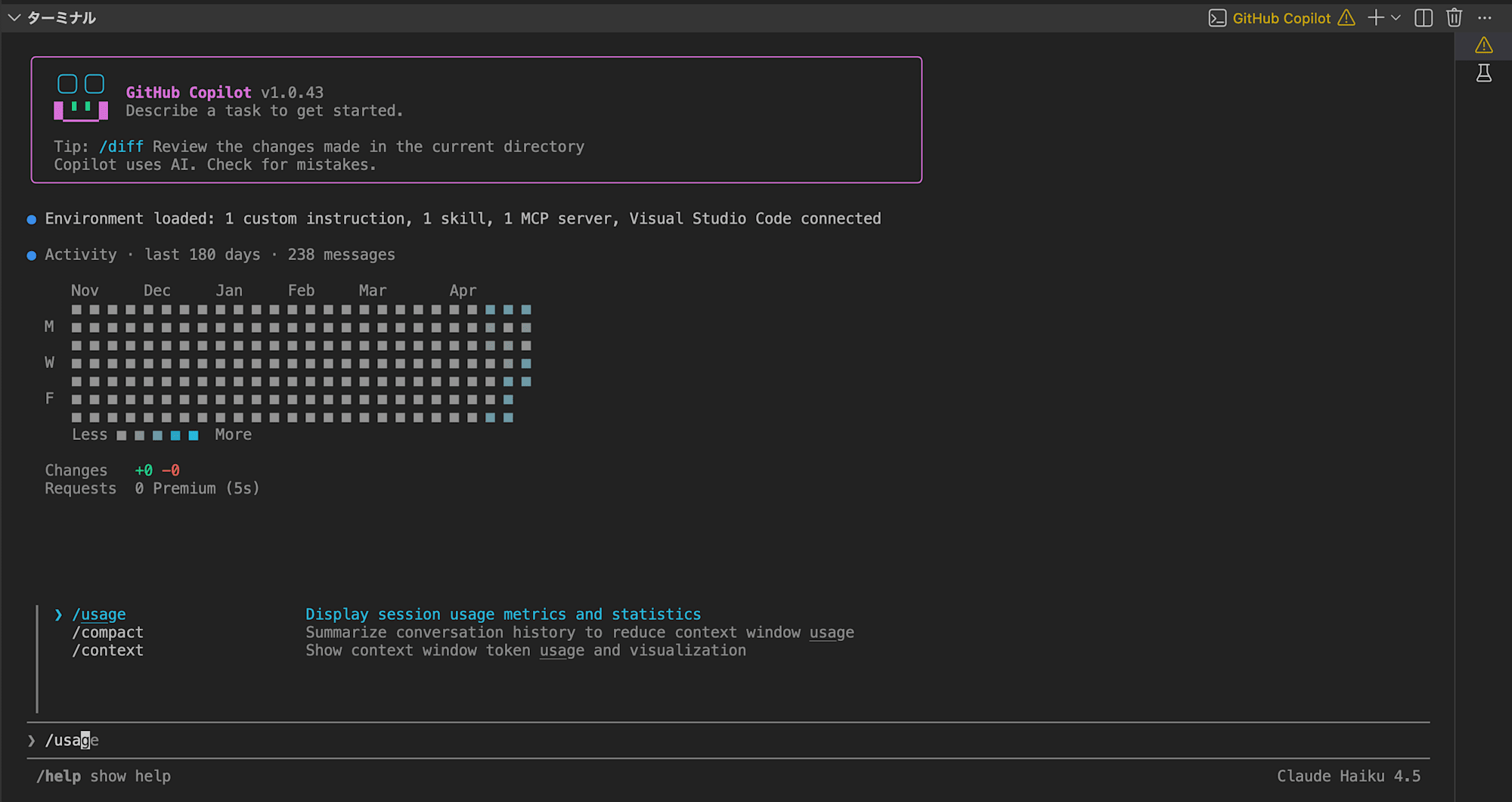
Task: Select the /context suggestion
Action: pos(107,651)
